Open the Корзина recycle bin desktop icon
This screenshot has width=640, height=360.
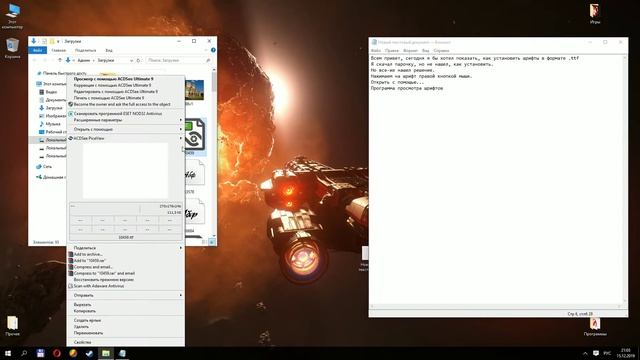point(12,48)
